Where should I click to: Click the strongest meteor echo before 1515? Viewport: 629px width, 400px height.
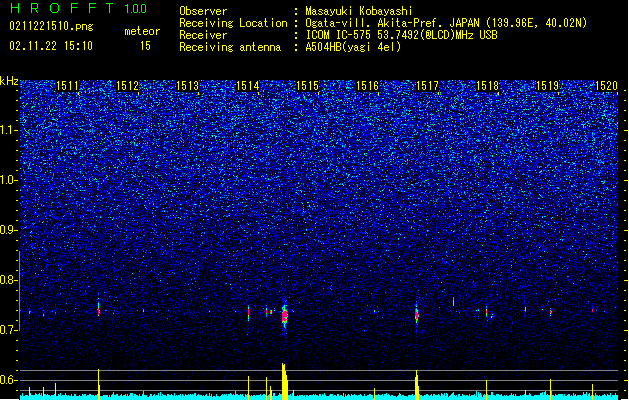click(x=285, y=316)
